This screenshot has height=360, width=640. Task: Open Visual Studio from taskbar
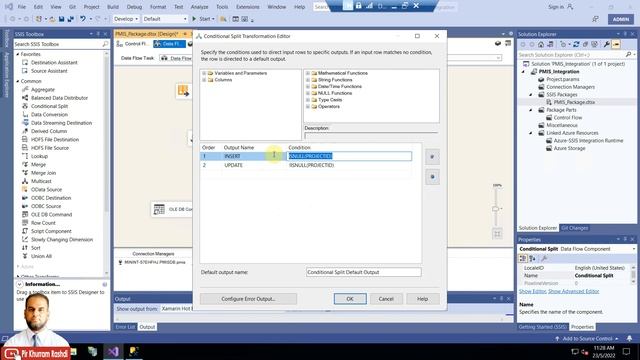coord(113,351)
